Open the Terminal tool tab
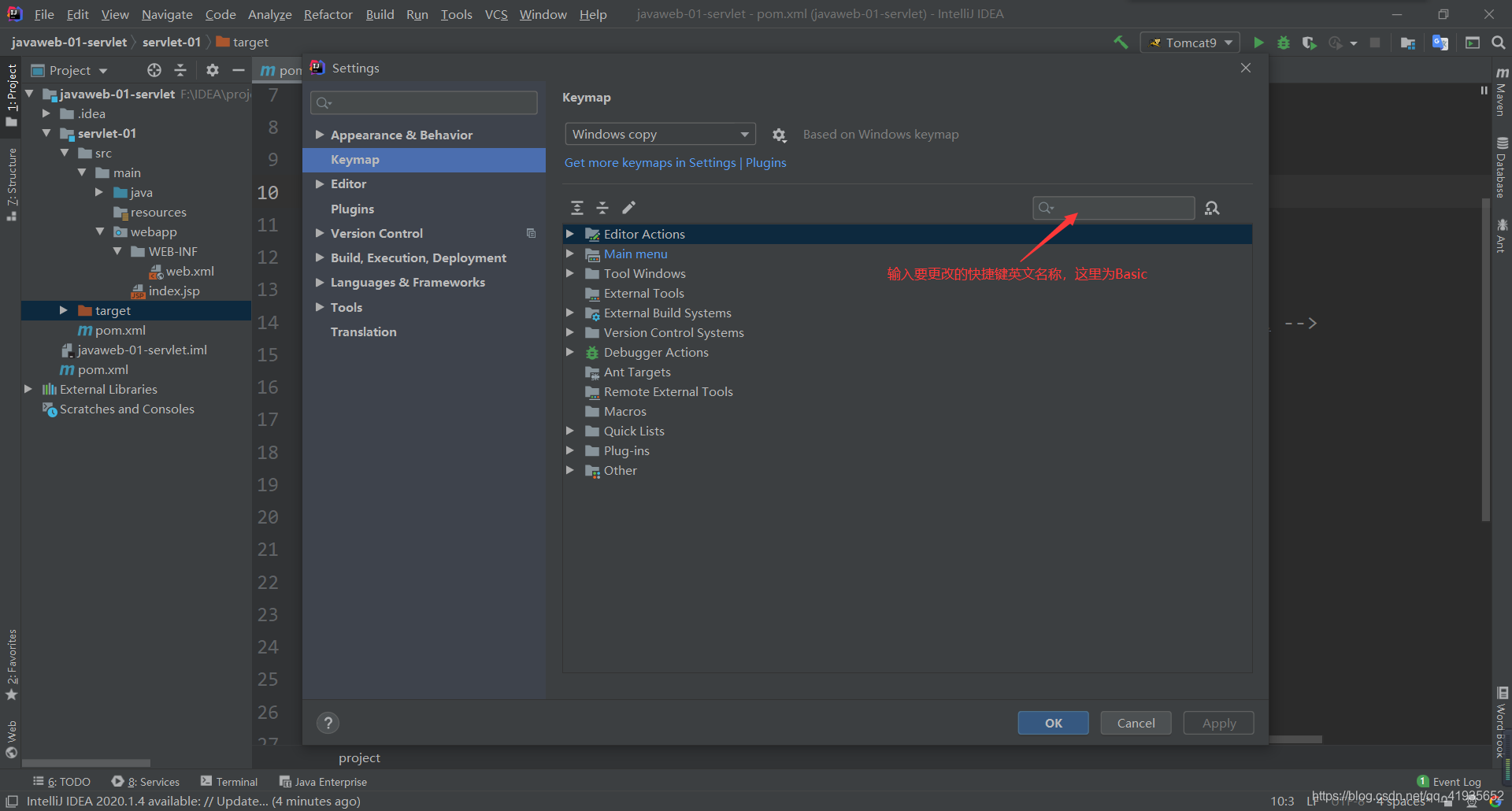 (229, 782)
